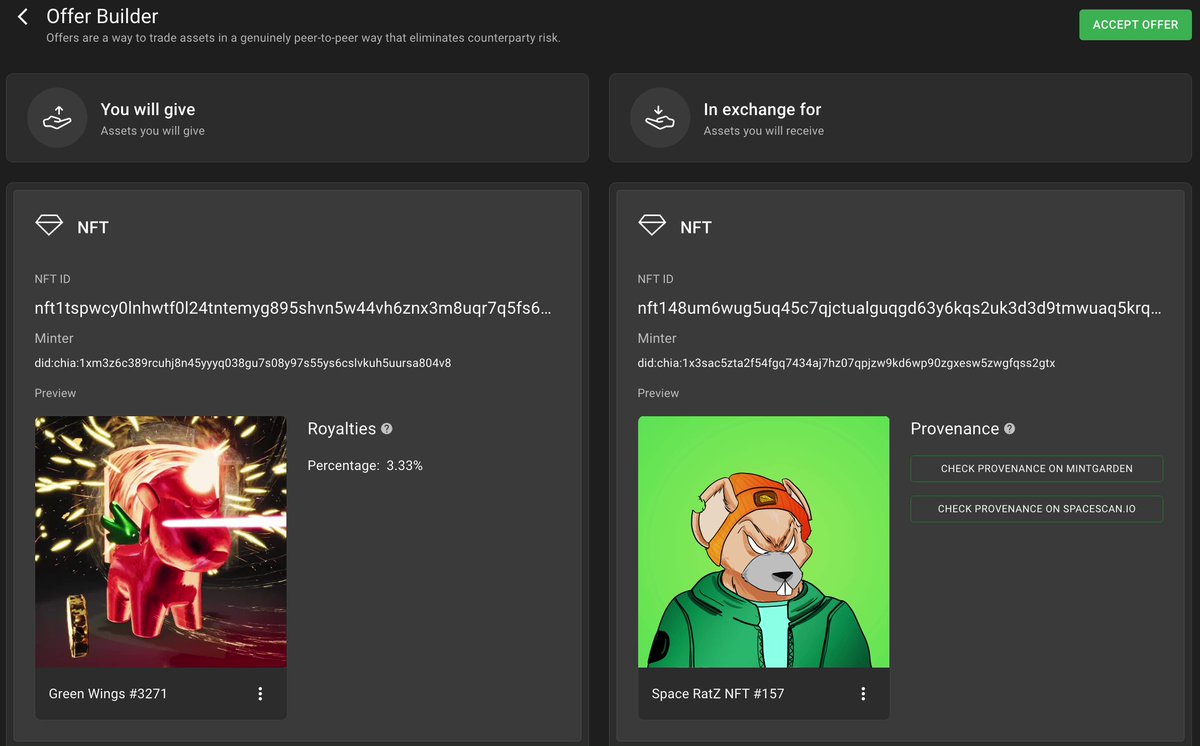Click the Green Wings #3271 title label
Viewport: 1200px width, 746px height.
click(108, 693)
